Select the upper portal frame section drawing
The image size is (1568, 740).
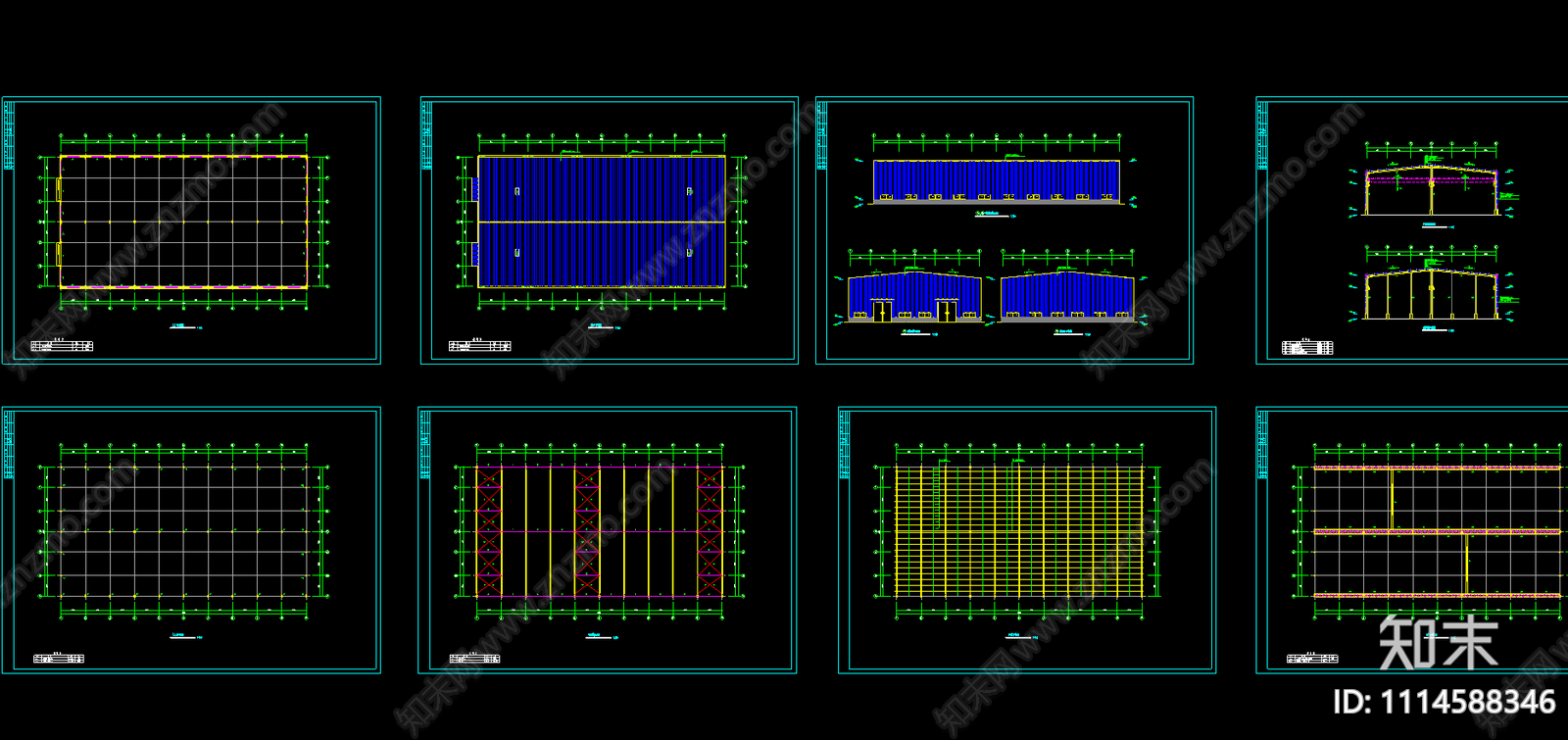[1431, 190]
